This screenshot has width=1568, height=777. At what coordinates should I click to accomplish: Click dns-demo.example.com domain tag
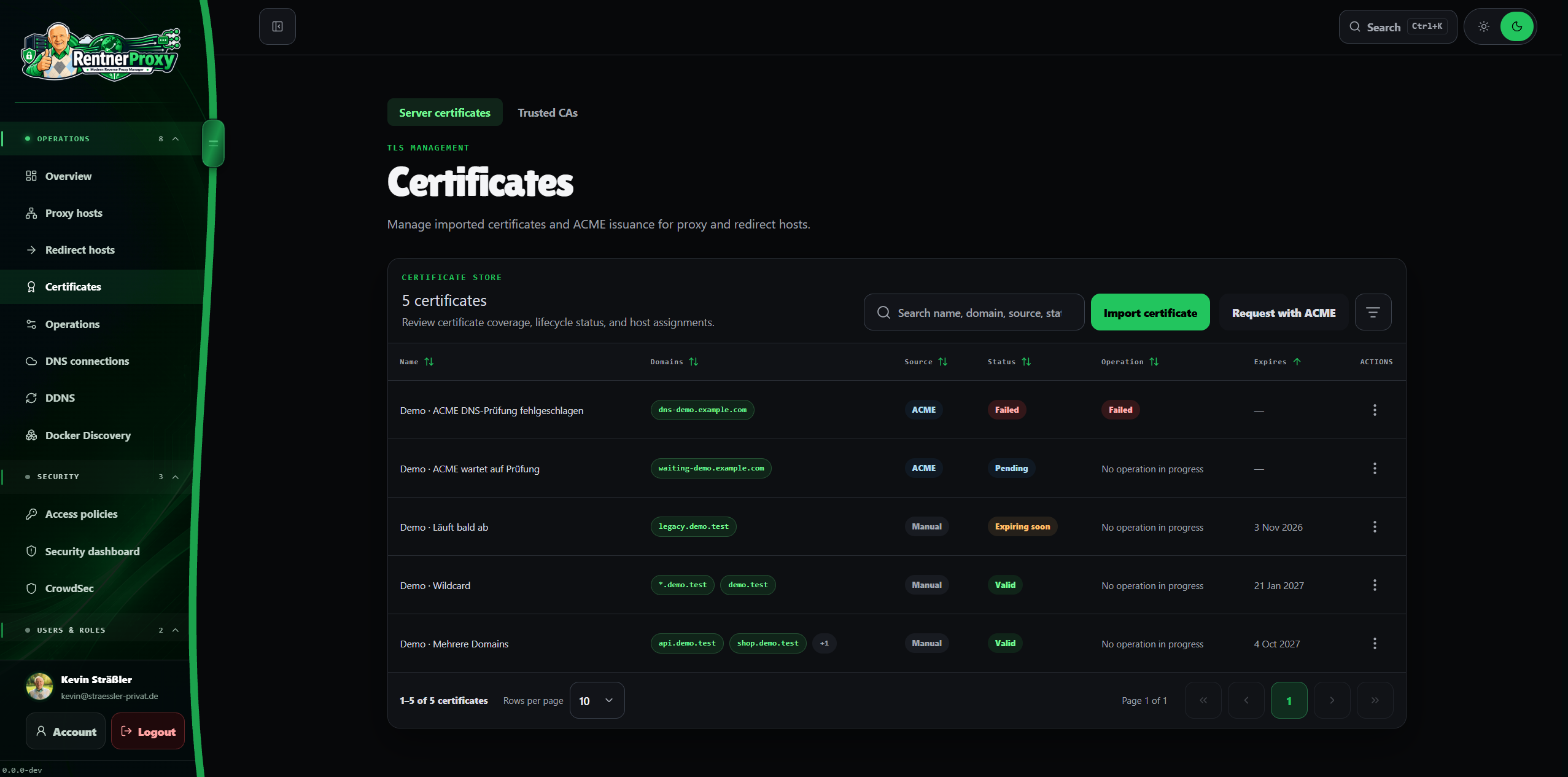[702, 410]
